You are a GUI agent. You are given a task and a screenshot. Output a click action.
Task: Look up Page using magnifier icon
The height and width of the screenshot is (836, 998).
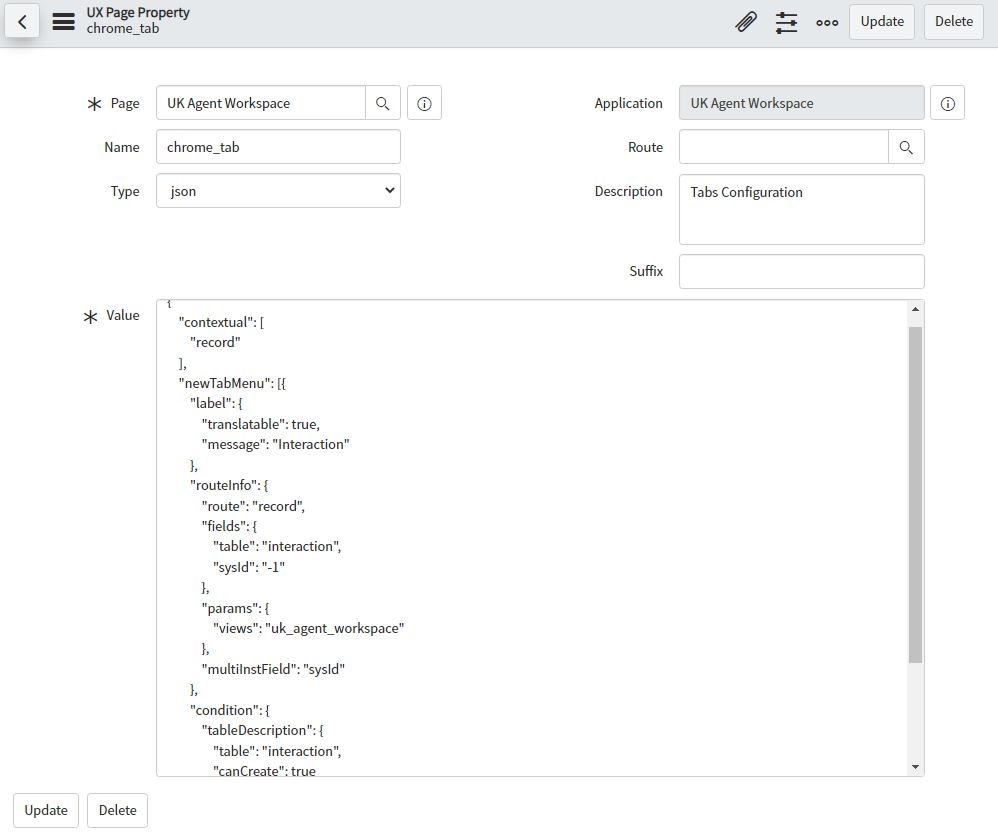click(383, 103)
